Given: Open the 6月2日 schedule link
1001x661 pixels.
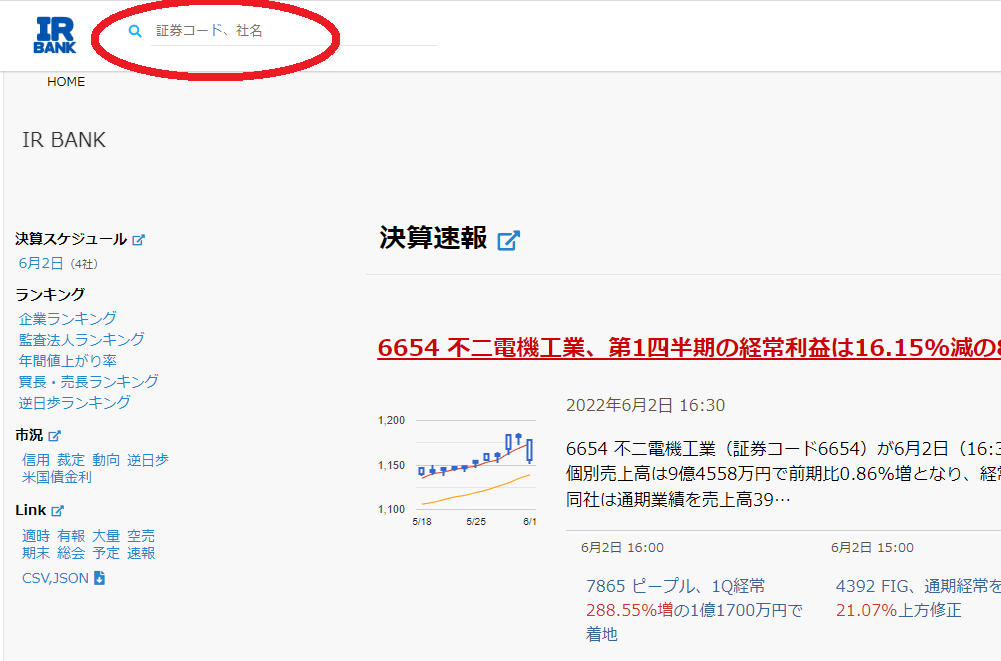Looking at the screenshot, I should click(x=41, y=263).
